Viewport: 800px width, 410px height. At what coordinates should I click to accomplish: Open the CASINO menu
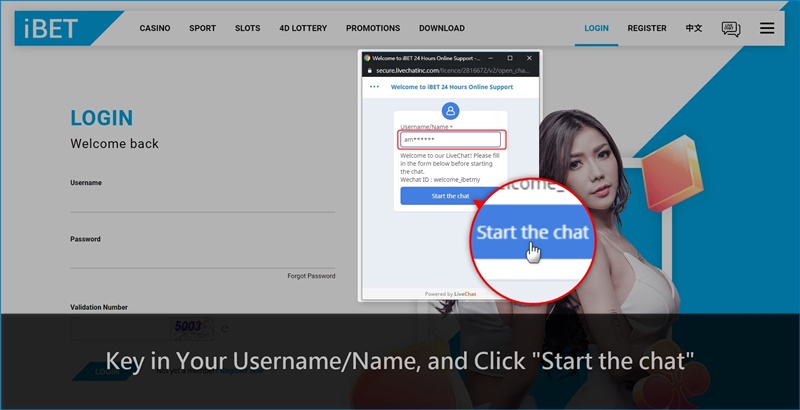click(155, 29)
